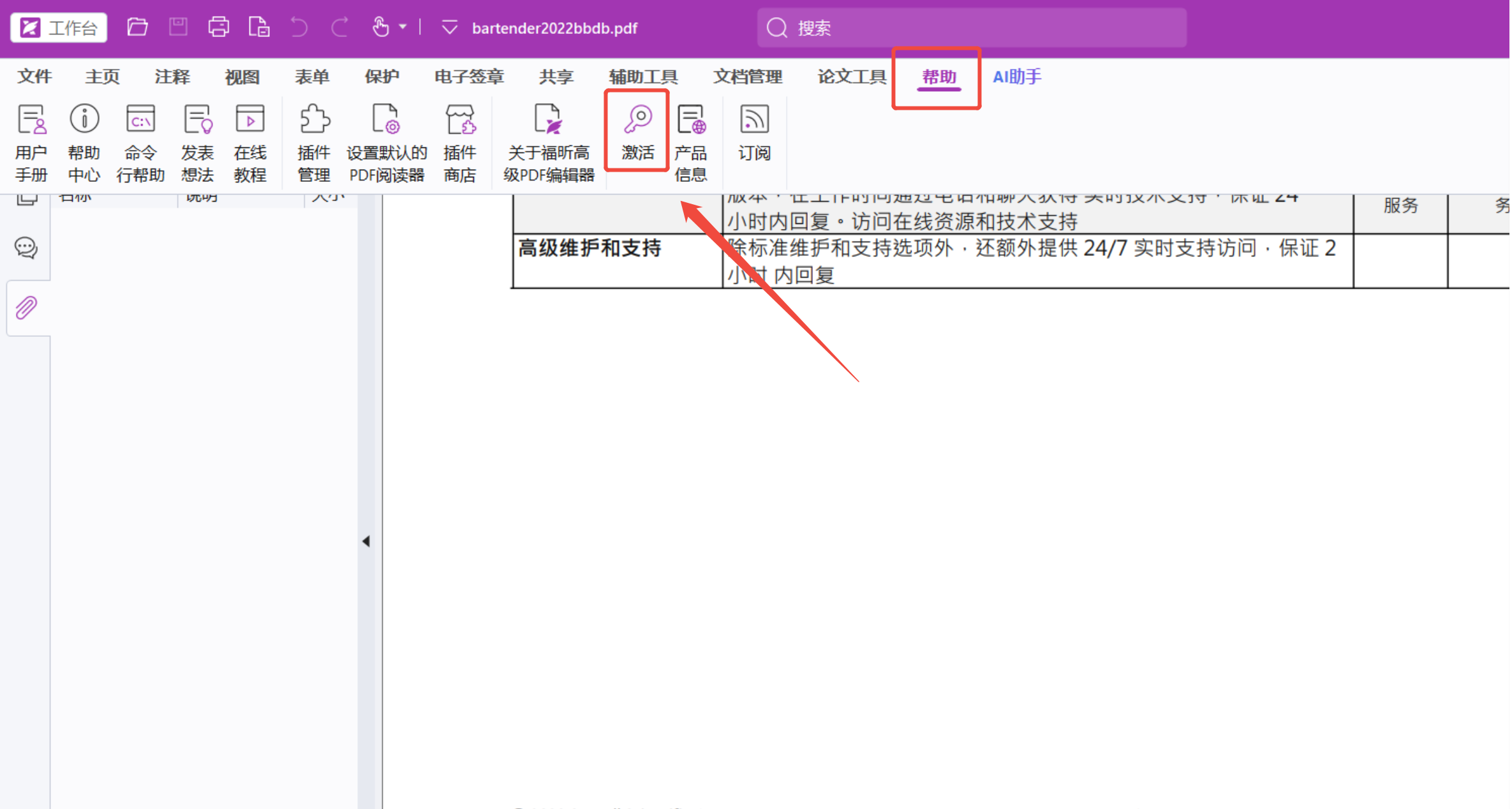1512x809 pixels.
Task: Expand the hand tool dropdown arrow
Action: tap(403, 27)
